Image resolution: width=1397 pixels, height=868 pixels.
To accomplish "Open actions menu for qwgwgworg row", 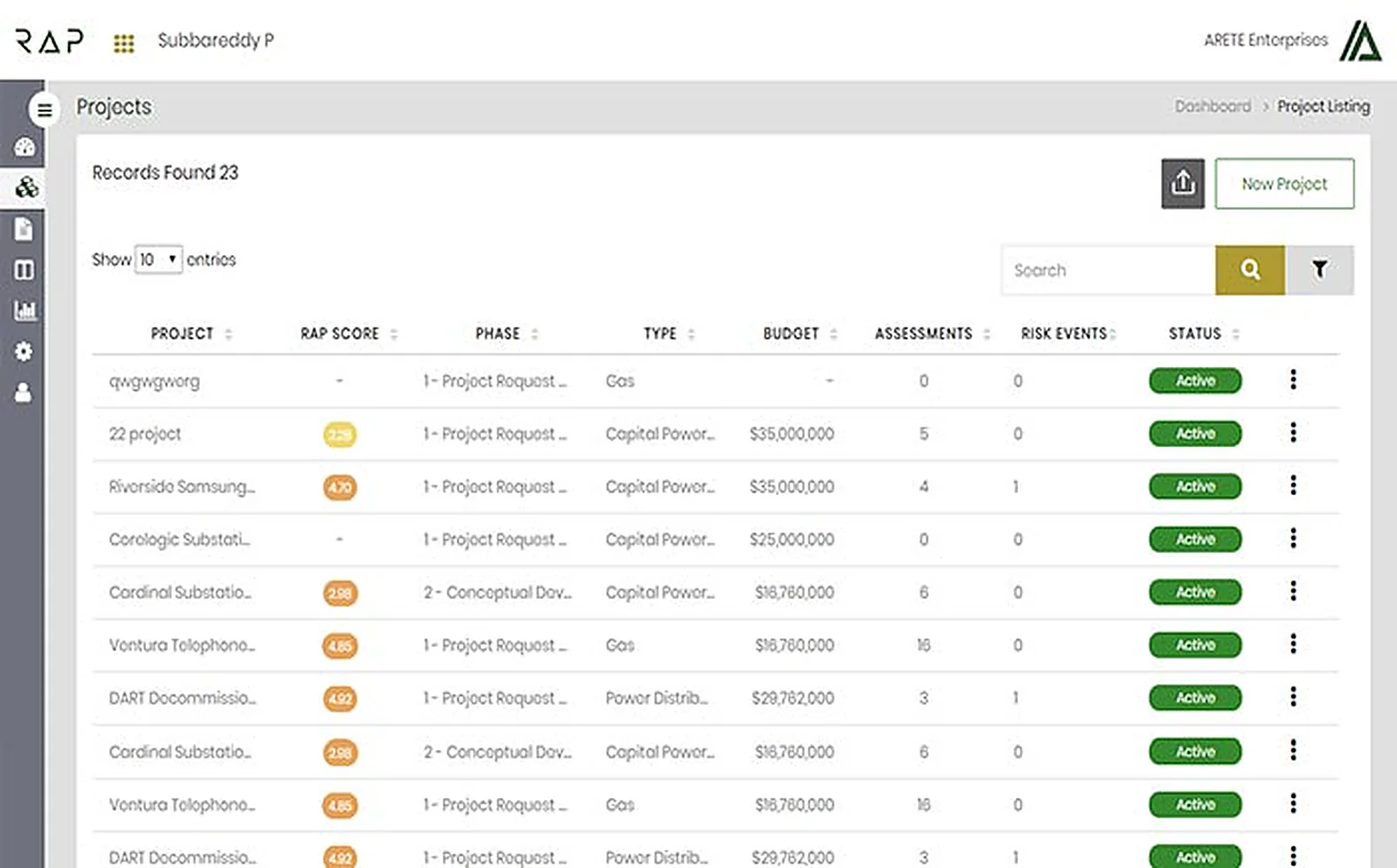I will tap(1293, 380).
